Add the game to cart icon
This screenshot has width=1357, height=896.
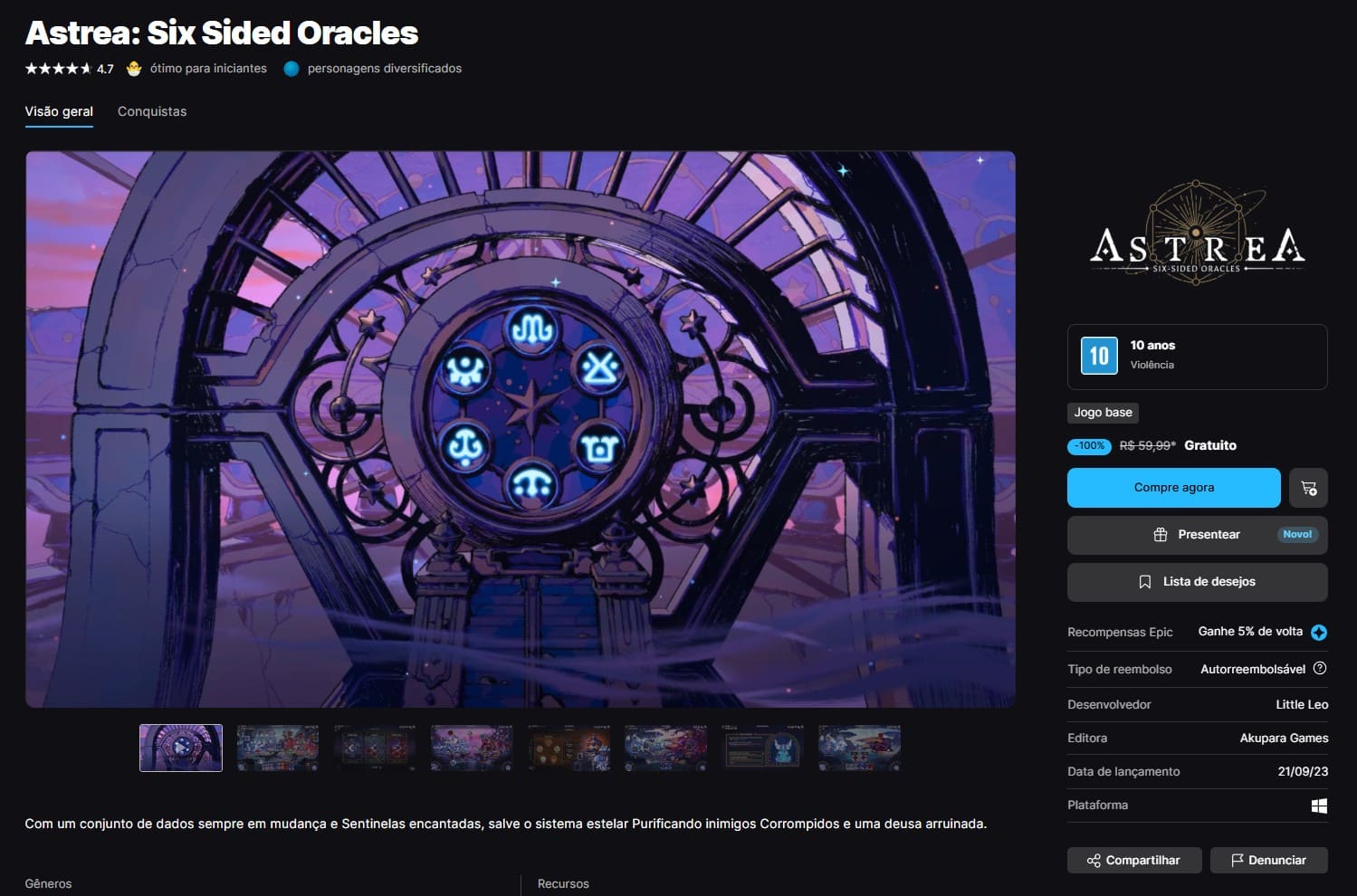click(x=1308, y=488)
